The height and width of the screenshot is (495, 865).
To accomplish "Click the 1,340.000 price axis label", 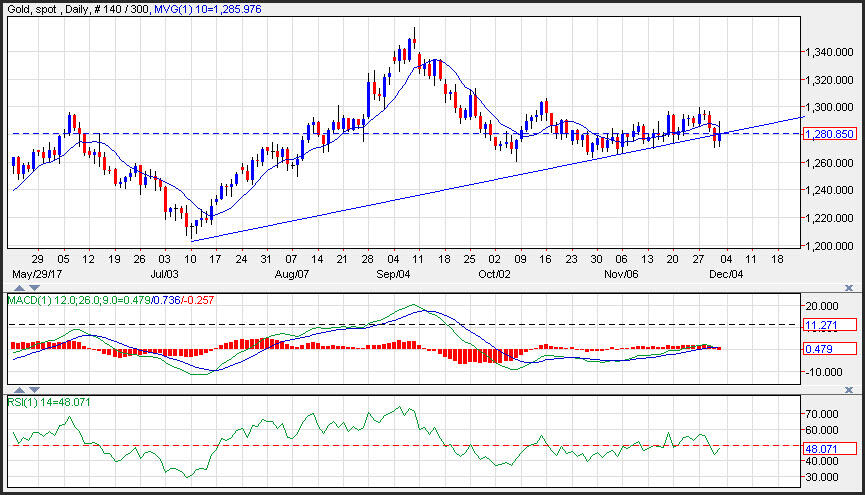I will click(x=832, y=52).
